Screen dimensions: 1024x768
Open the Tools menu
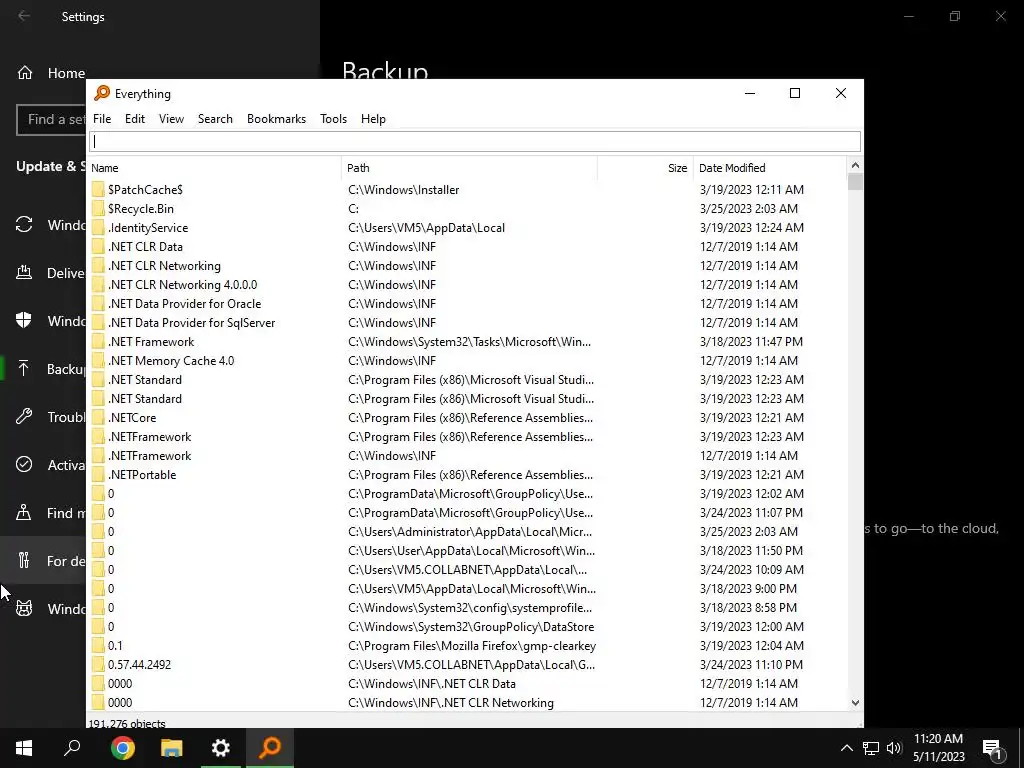click(x=333, y=119)
